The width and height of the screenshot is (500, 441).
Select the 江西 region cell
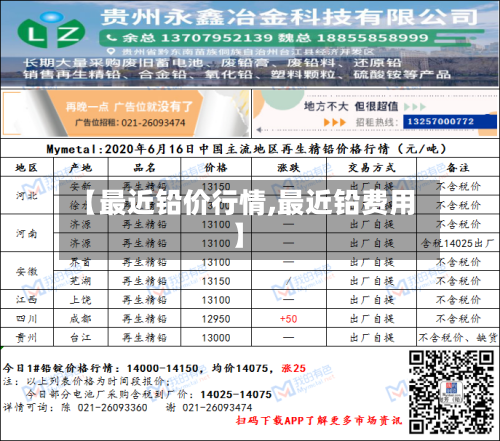[26, 300]
